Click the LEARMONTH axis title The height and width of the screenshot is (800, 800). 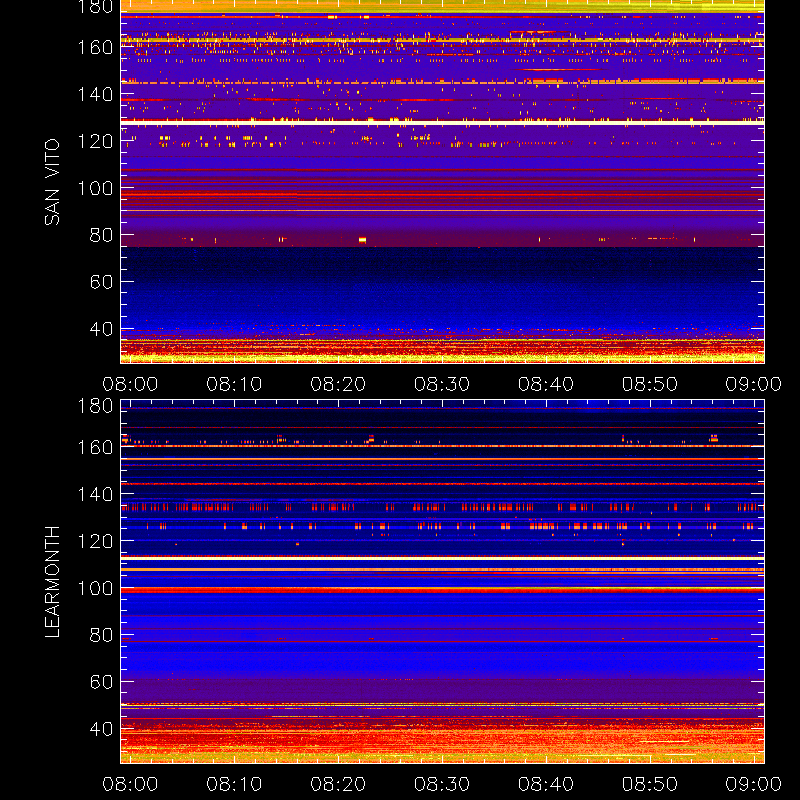(x=52, y=582)
